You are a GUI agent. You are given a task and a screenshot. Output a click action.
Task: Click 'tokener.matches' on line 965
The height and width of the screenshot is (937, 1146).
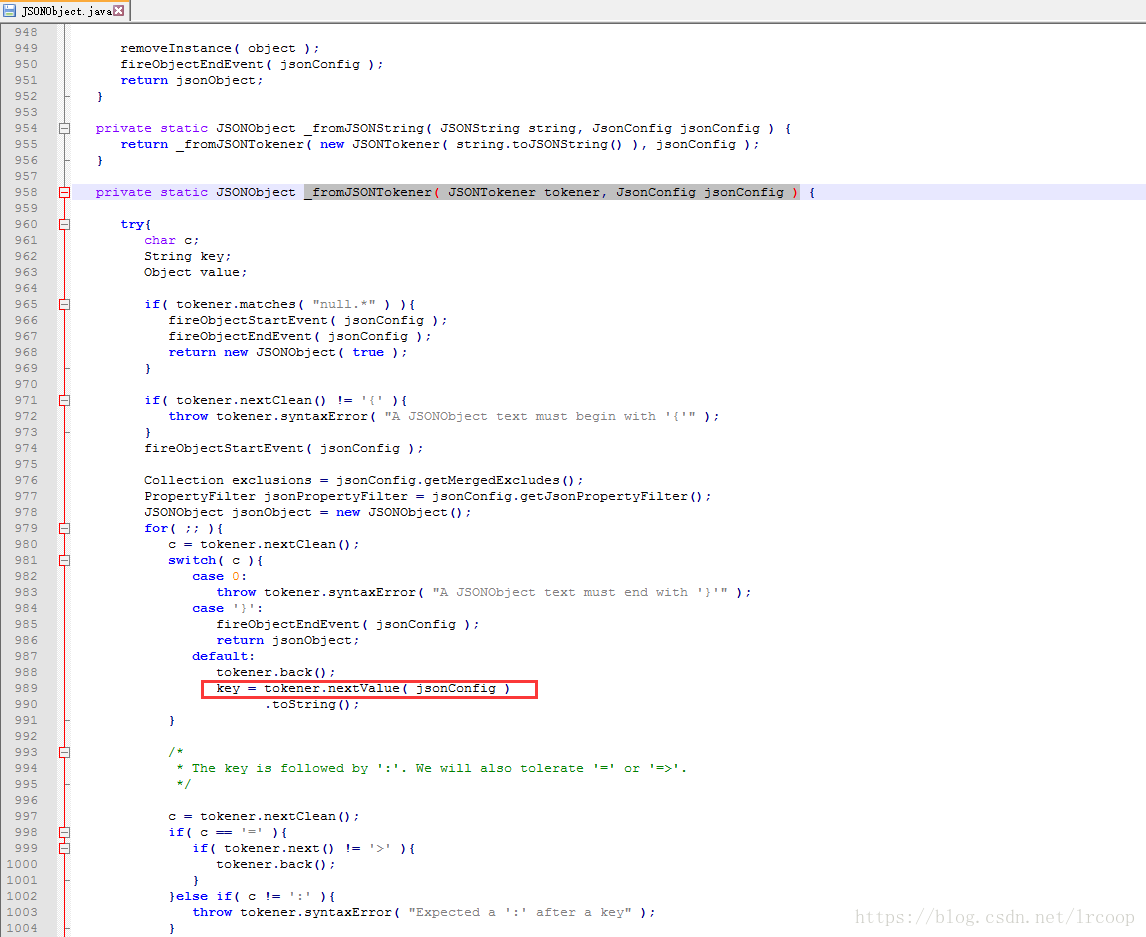coord(235,304)
